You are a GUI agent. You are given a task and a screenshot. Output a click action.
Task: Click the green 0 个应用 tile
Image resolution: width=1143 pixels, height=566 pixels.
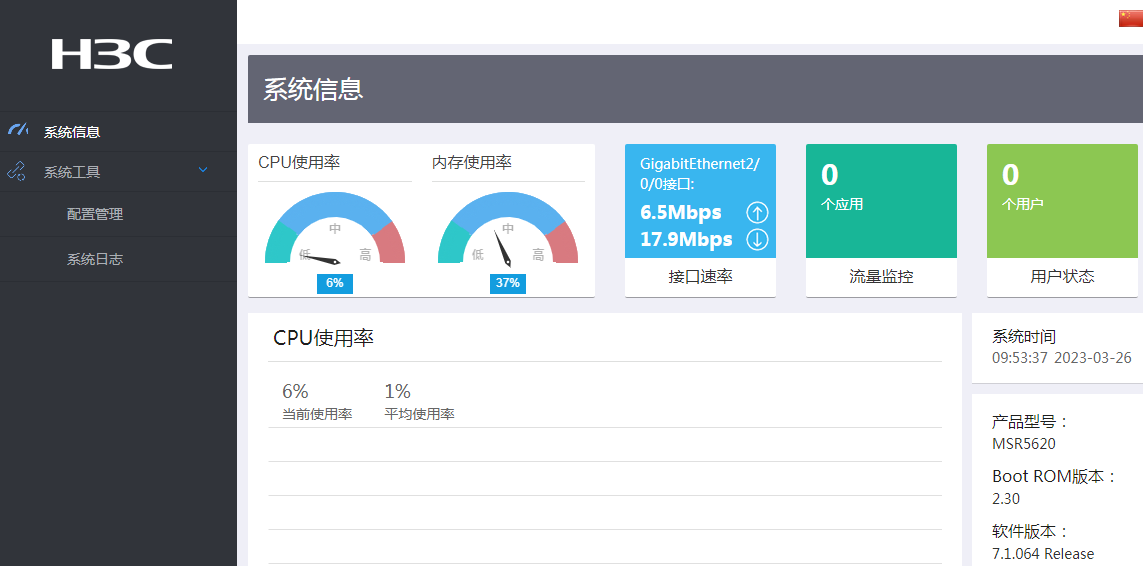[x=881, y=200]
